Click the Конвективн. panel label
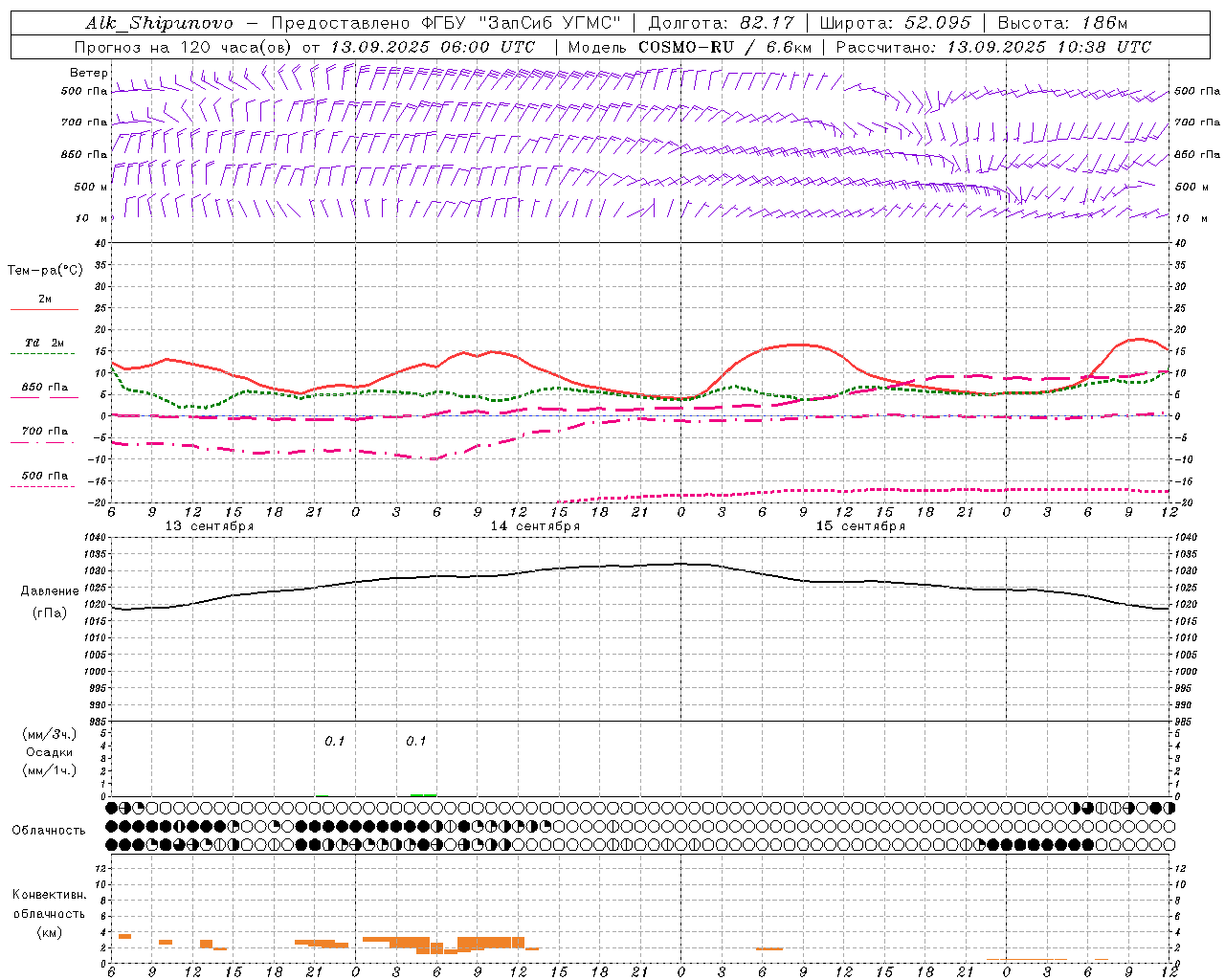1225x980 pixels. [50, 895]
